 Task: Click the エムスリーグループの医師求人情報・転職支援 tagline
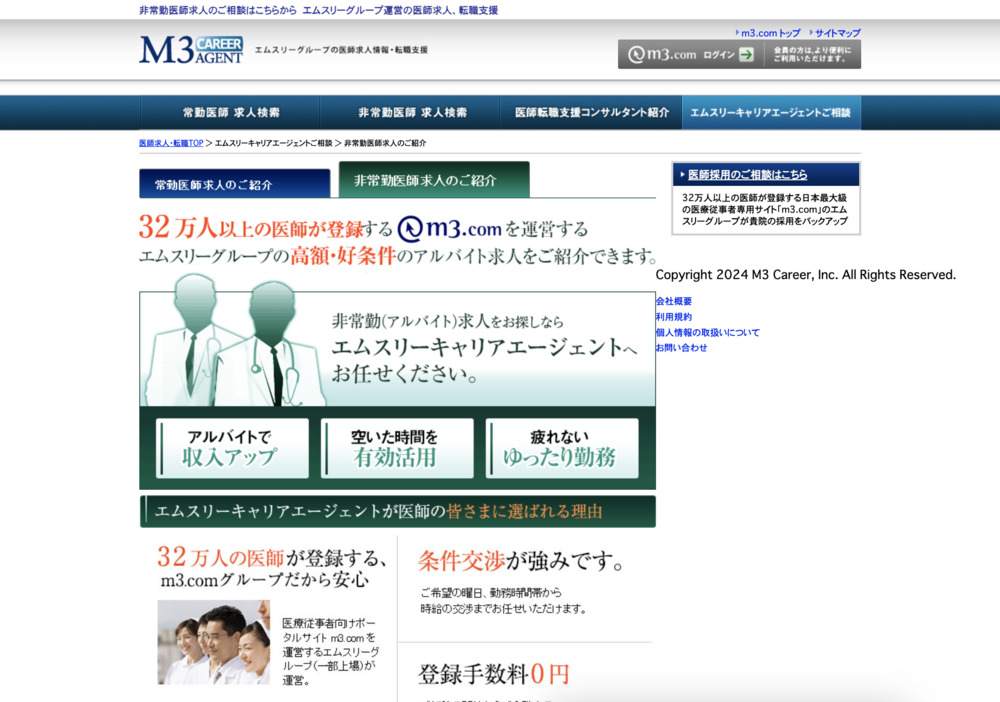(341, 50)
